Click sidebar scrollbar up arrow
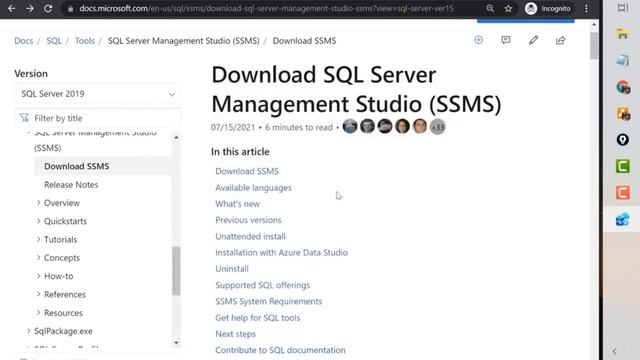Screen dimensions: 640x360 tap(176, 138)
